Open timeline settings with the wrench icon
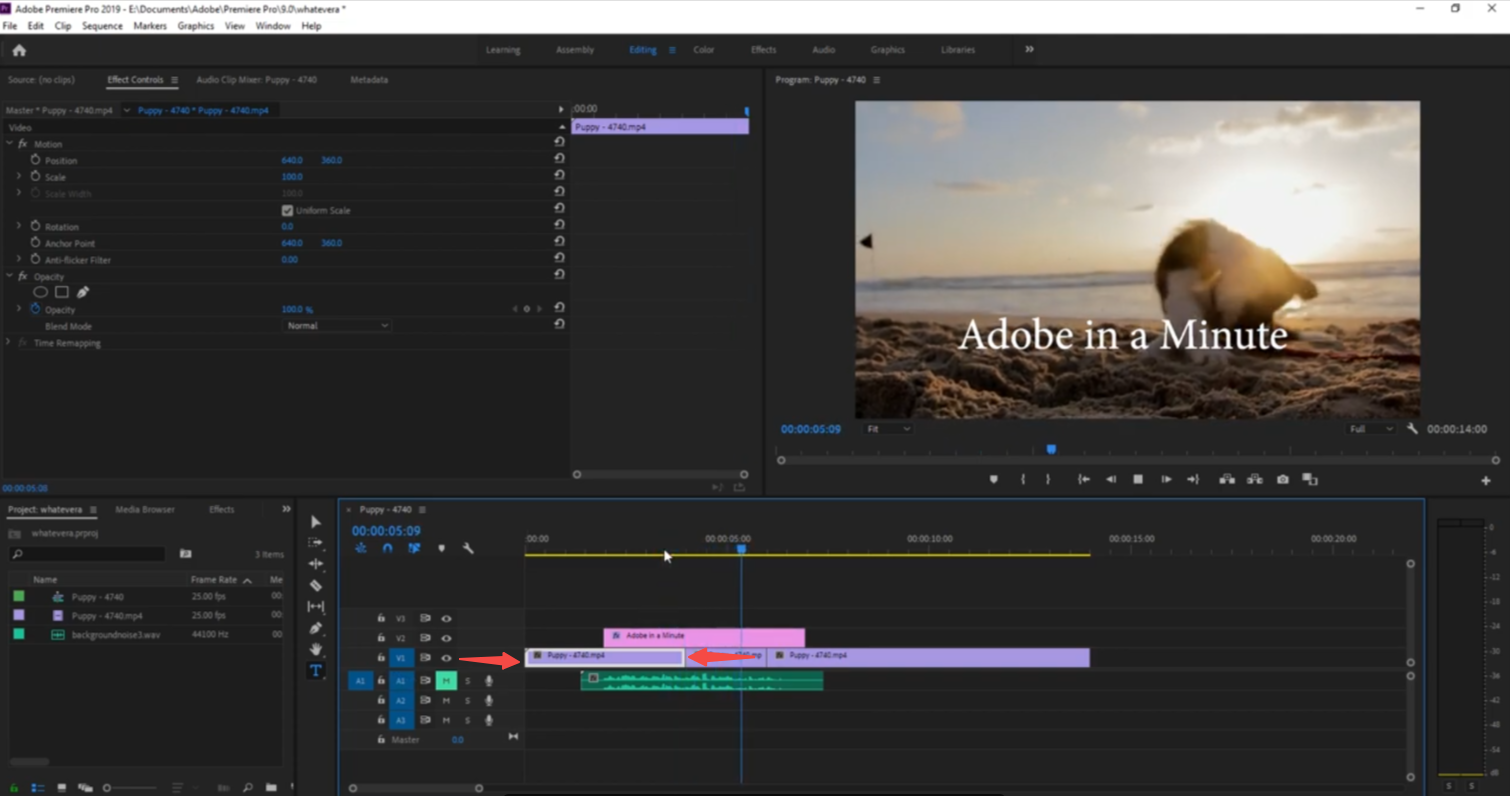The width and height of the screenshot is (1510, 796). (468, 548)
